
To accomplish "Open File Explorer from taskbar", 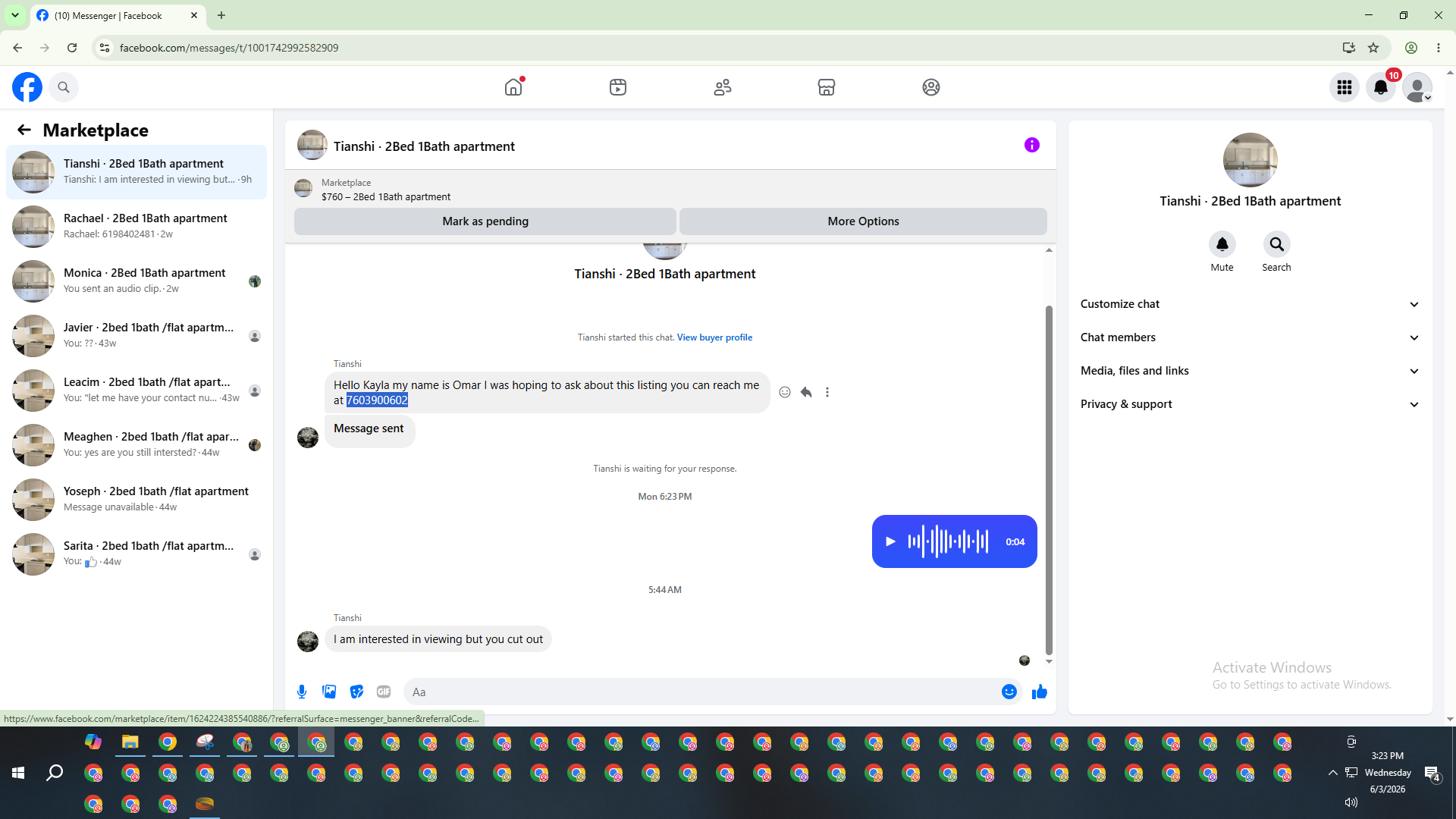I will pos(130,742).
